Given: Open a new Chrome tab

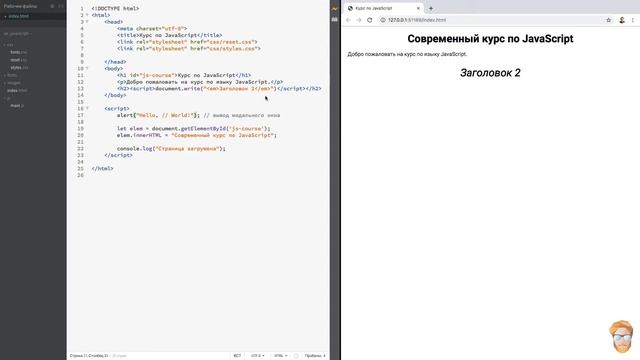Looking at the screenshot, I should (x=431, y=8).
